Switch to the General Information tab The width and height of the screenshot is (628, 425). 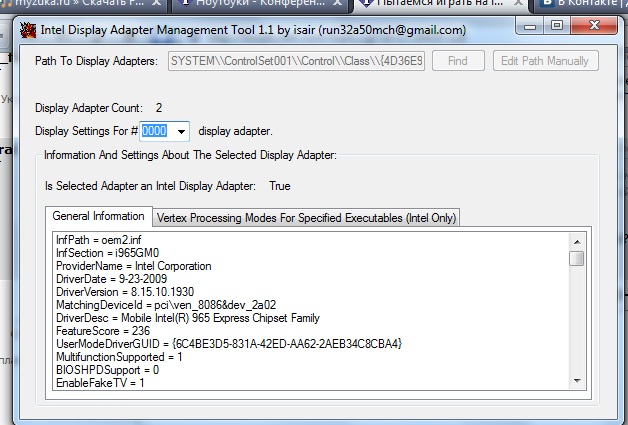point(99,216)
